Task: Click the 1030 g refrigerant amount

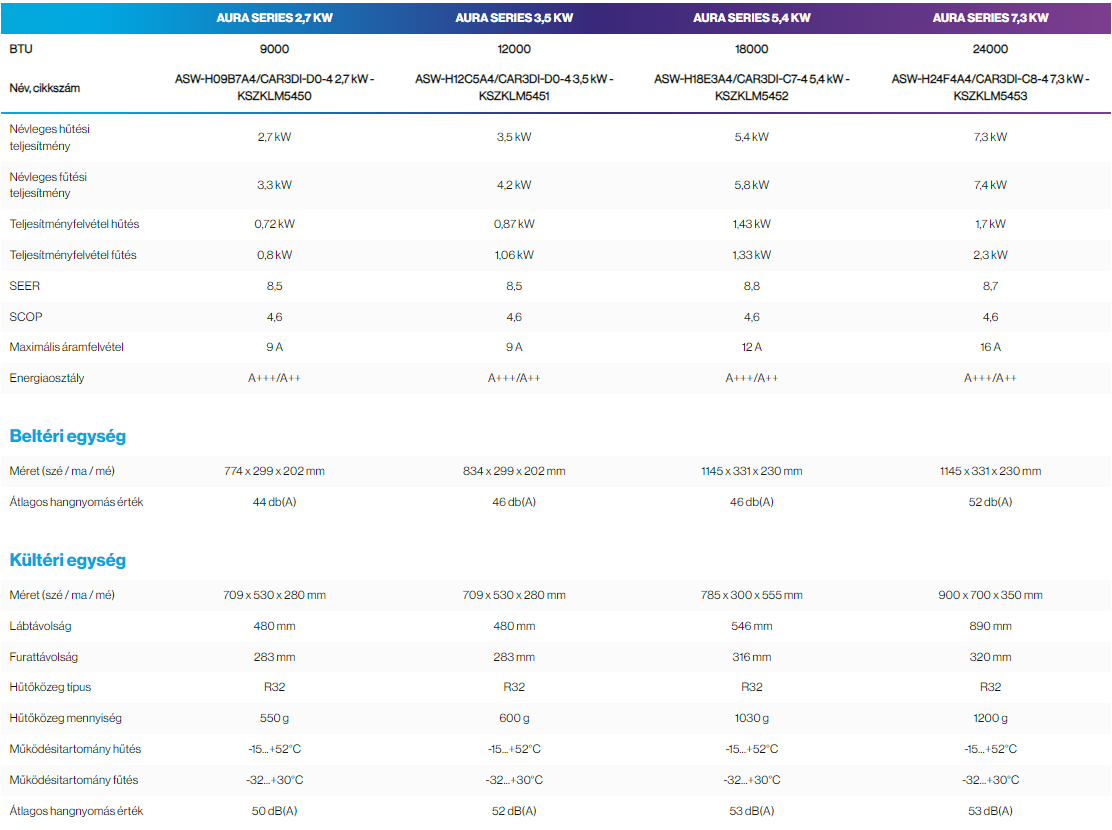Action: [x=752, y=719]
